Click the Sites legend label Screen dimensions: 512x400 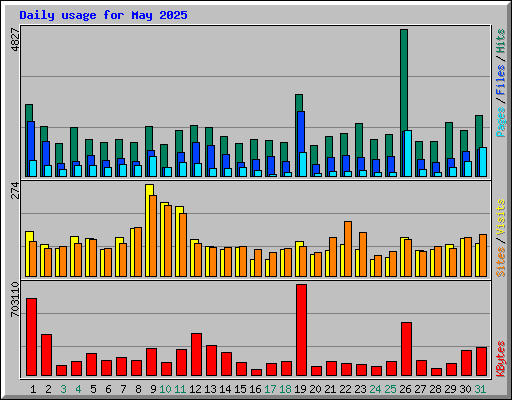point(500,262)
